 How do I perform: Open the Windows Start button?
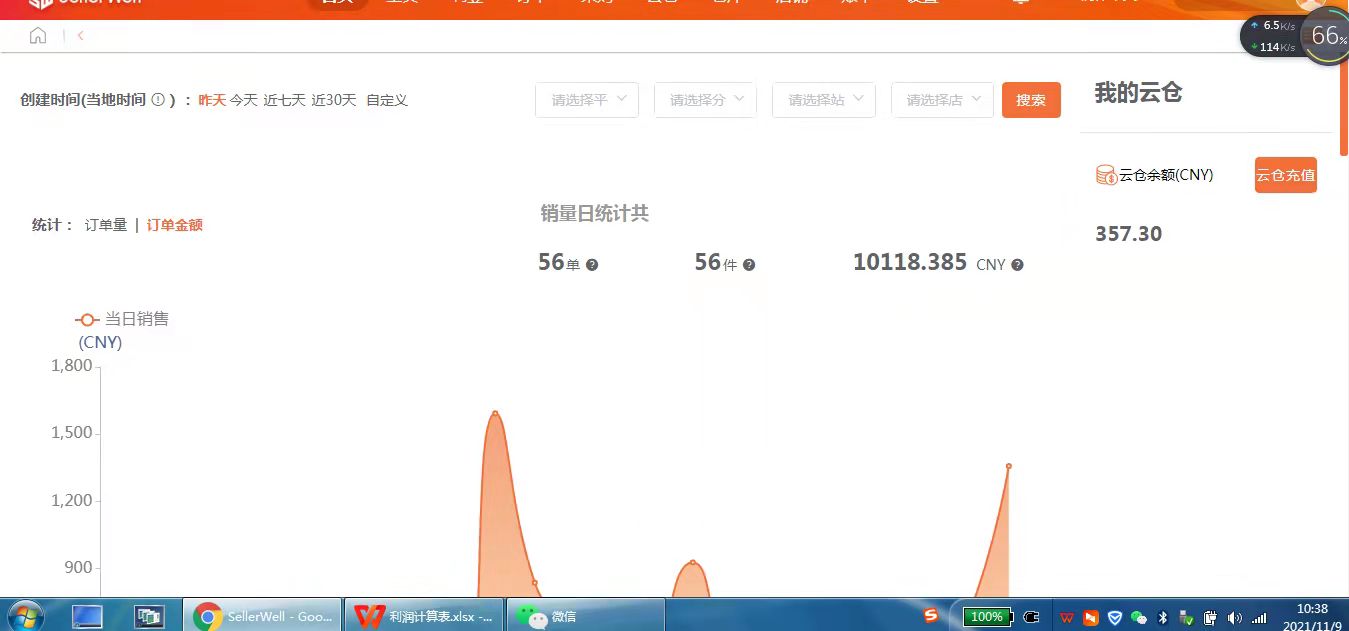click(x=25, y=616)
